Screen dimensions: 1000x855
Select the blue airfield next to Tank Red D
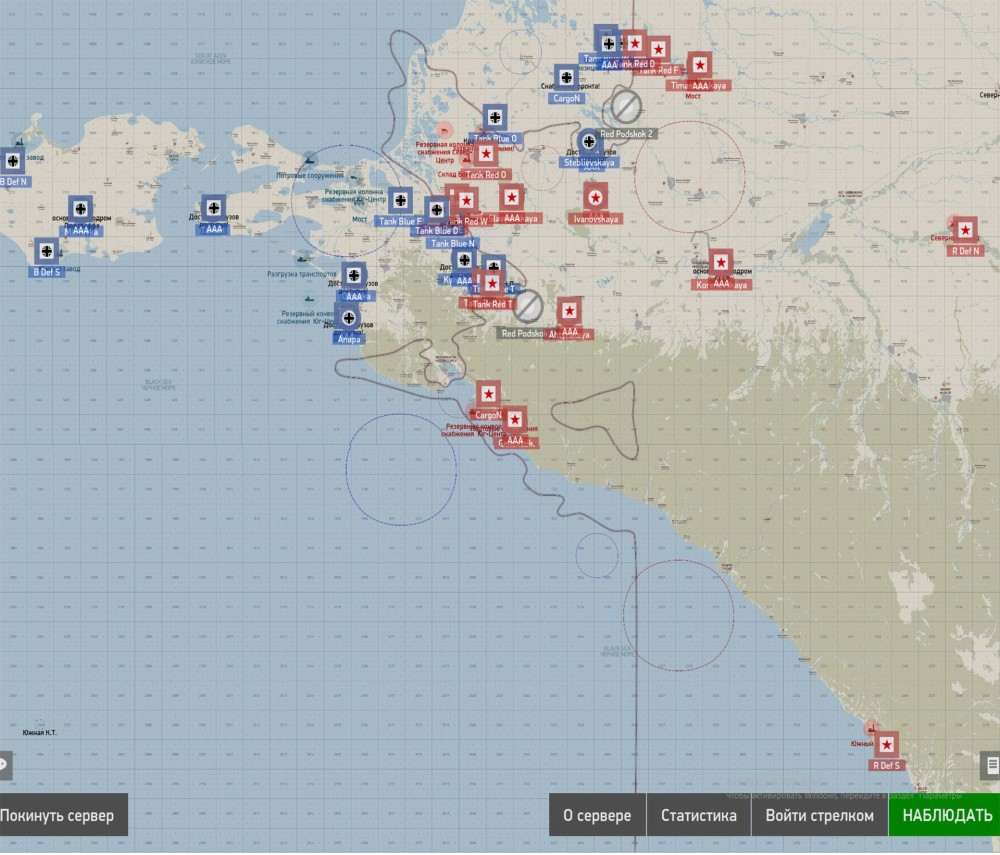[x=608, y=43]
